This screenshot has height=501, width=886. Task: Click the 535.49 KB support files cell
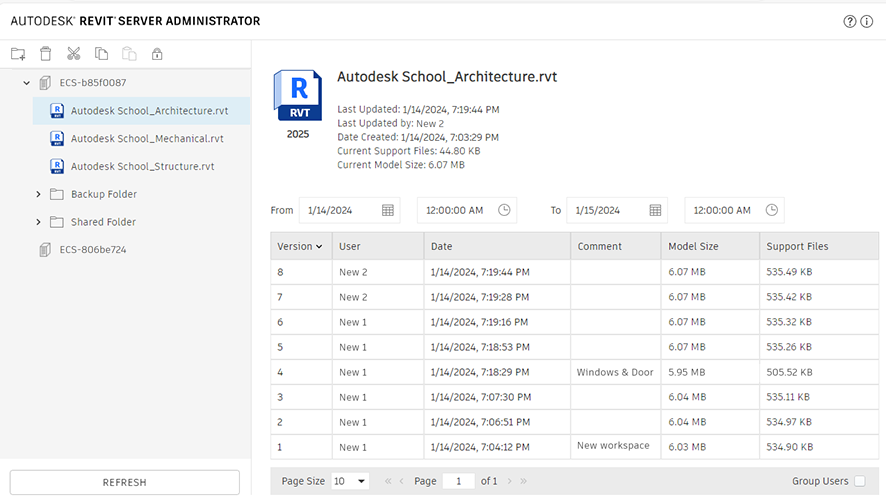819,272
